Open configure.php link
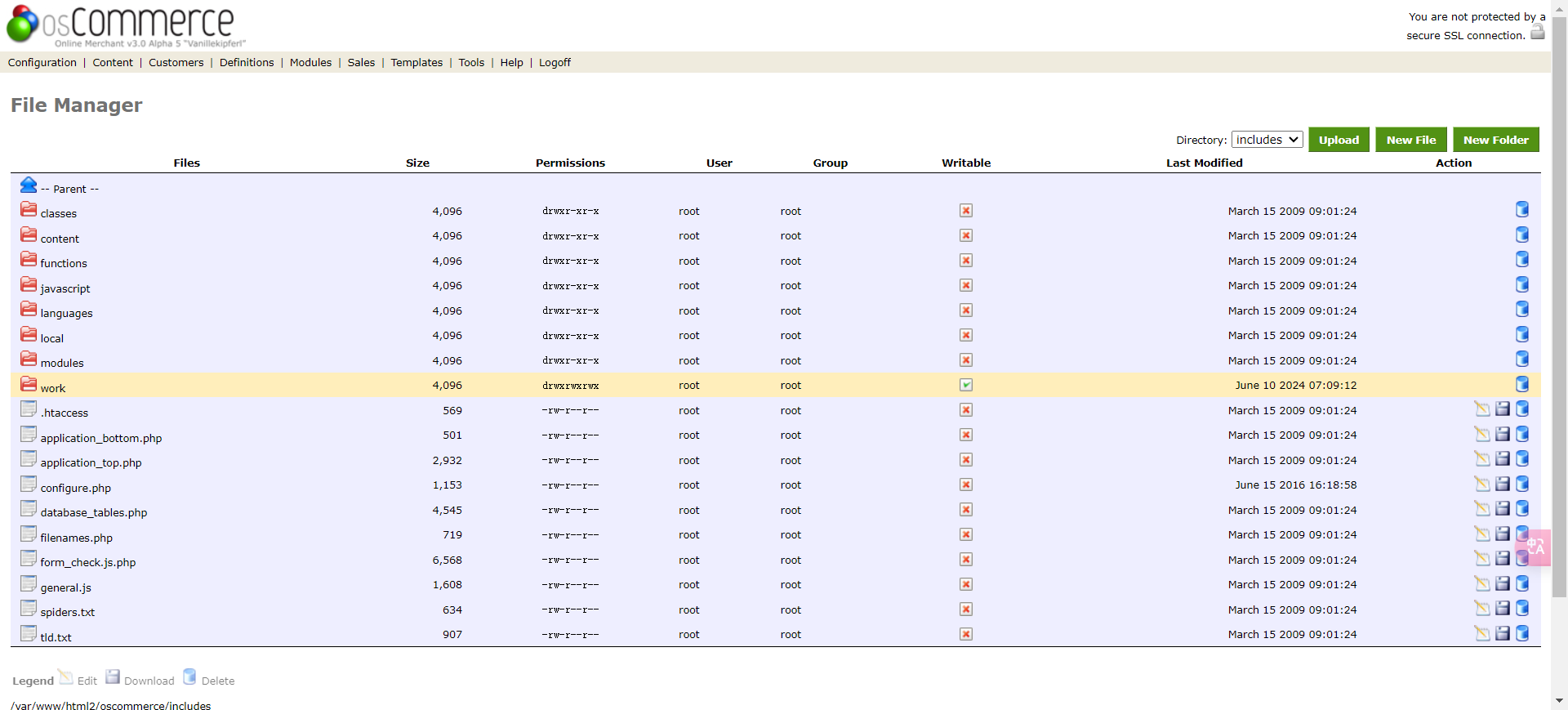1568x710 pixels. (x=76, y=488)
